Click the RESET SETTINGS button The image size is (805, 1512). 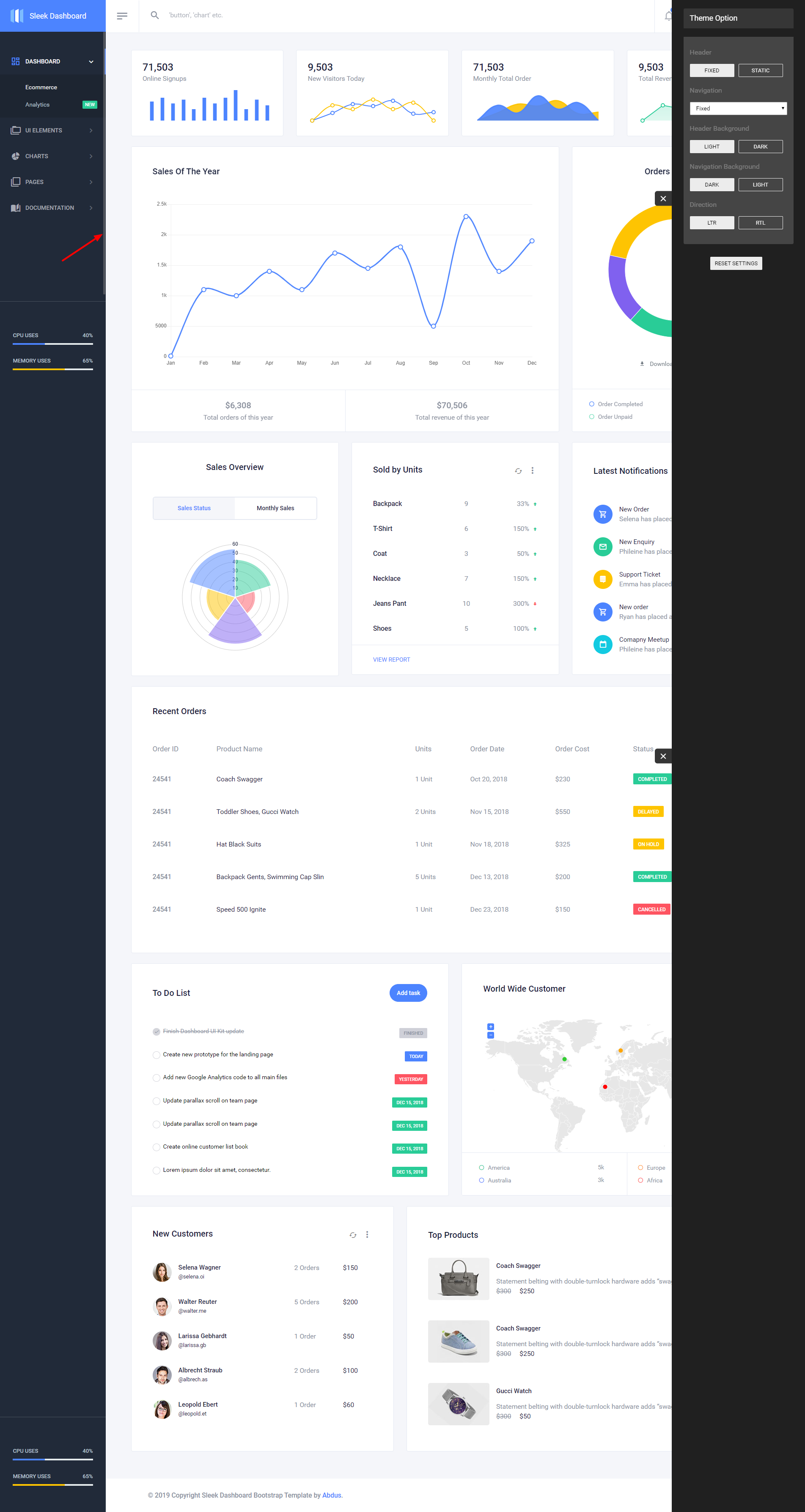pyautogui.click(x=736, y=263)
